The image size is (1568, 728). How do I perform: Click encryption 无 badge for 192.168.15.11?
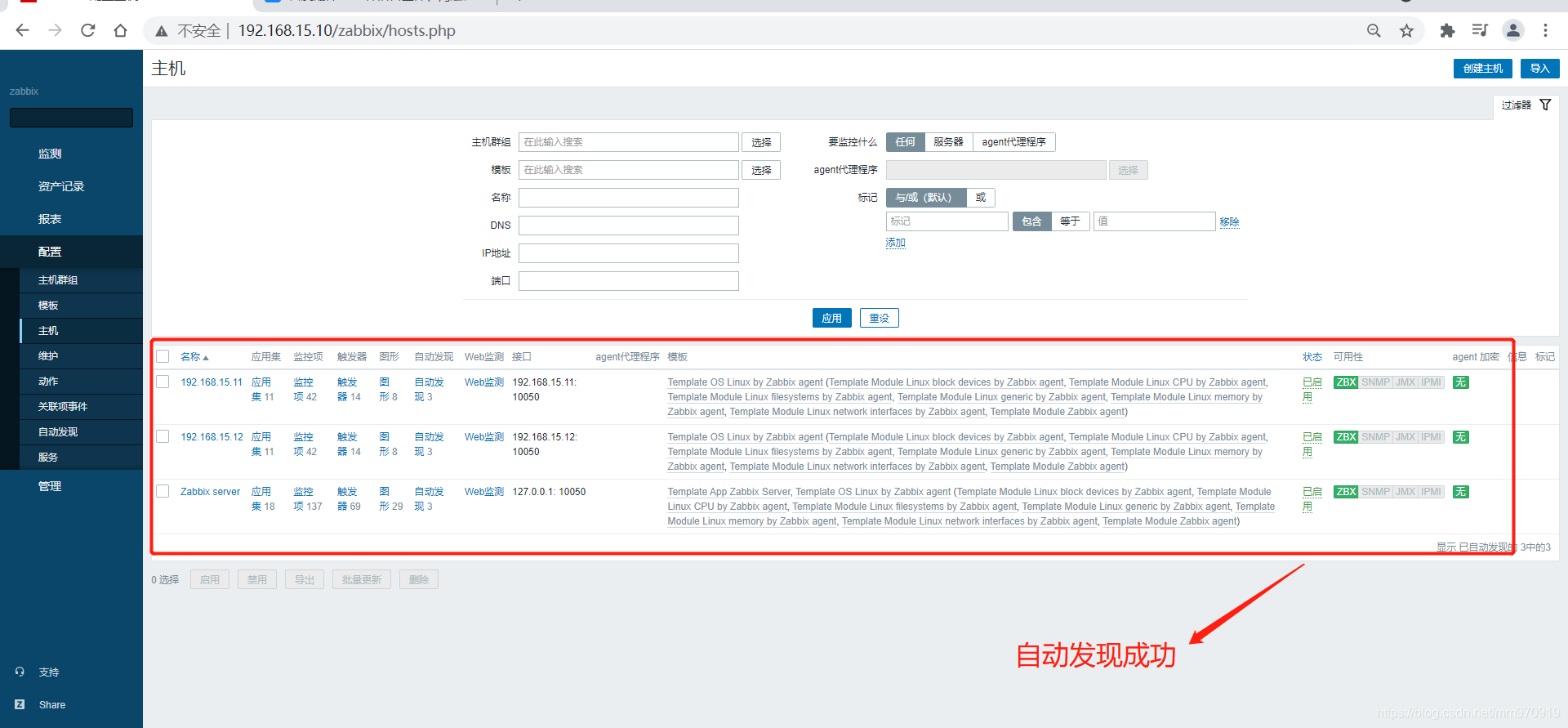[x=1461, y=382]
